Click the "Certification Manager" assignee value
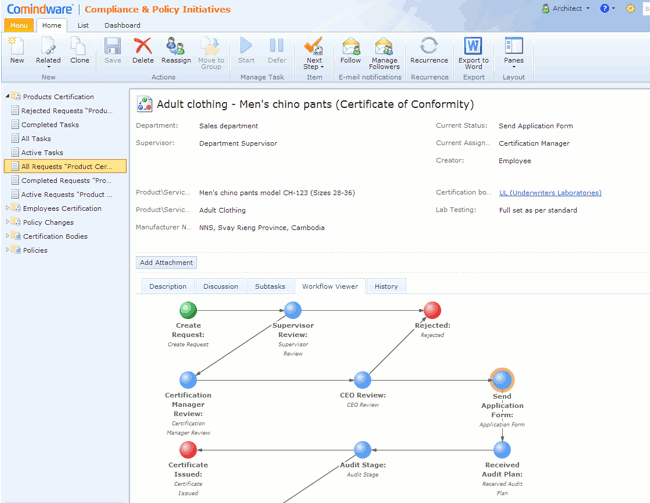 534,143
